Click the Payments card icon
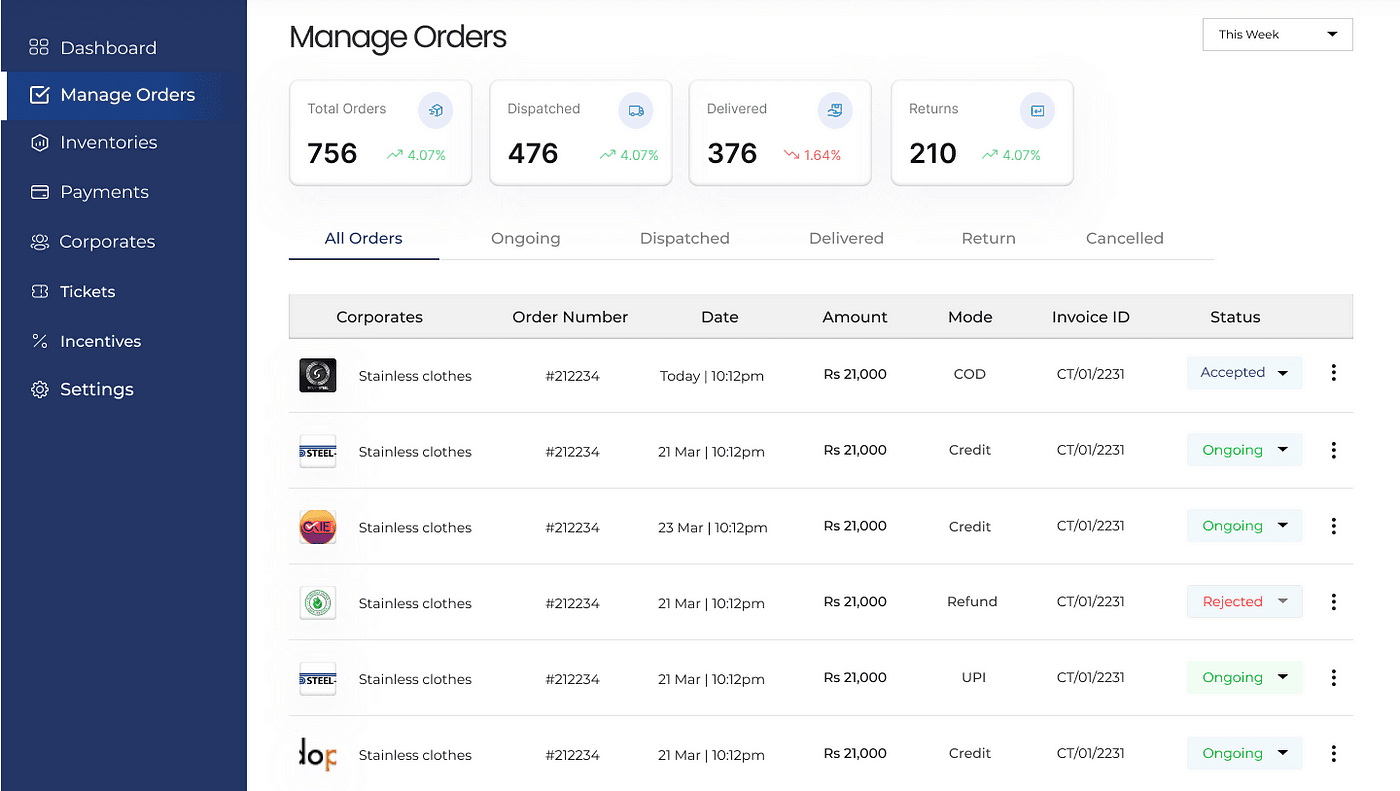Screen dimensions: 1400x791 pyautogui.click(x=39, y=191)
